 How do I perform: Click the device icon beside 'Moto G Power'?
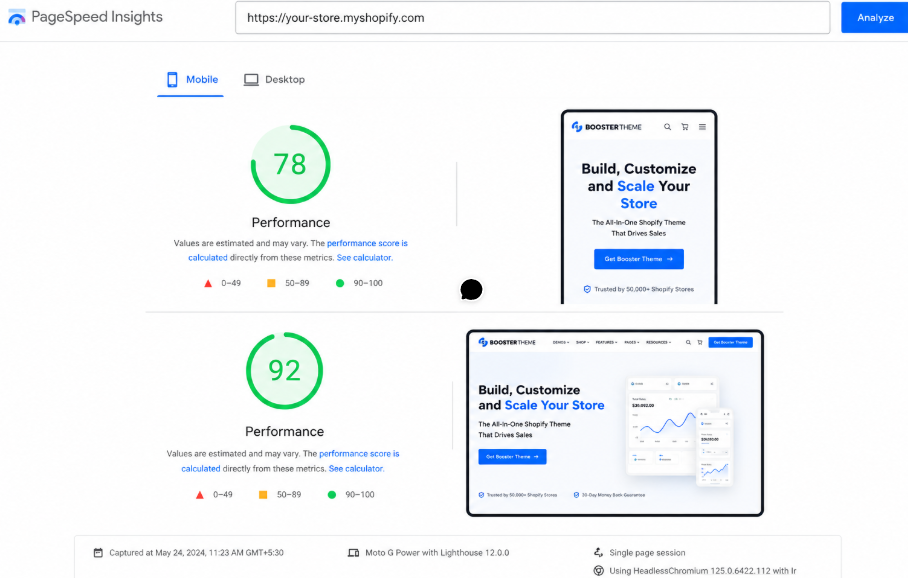tap(353, 553)
